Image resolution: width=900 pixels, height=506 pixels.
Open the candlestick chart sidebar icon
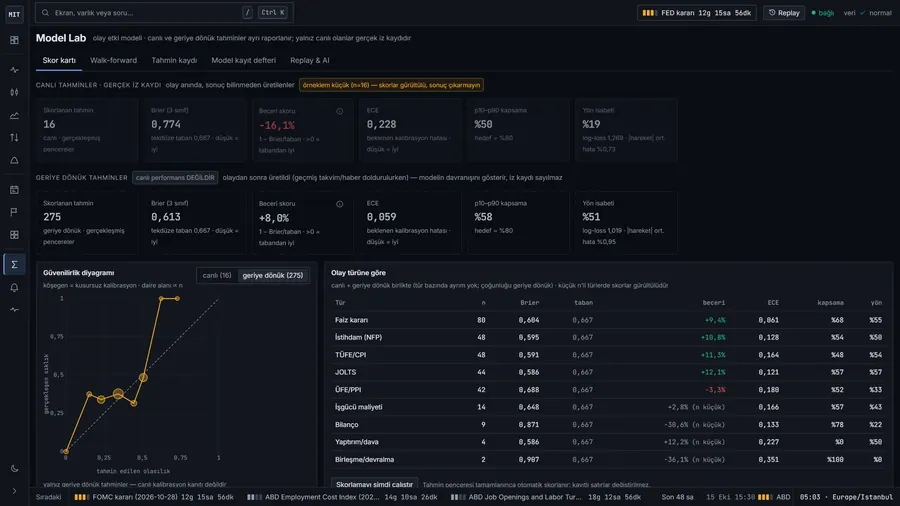pos(14,92)
